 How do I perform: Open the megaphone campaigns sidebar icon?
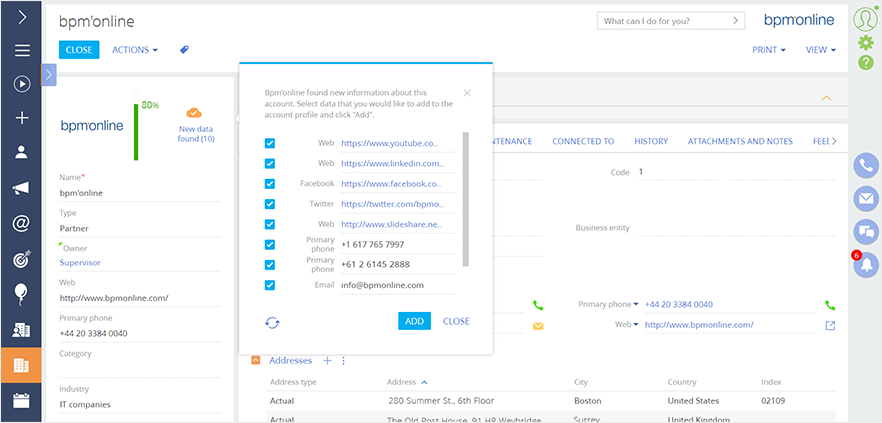click(x=21, y=189)
